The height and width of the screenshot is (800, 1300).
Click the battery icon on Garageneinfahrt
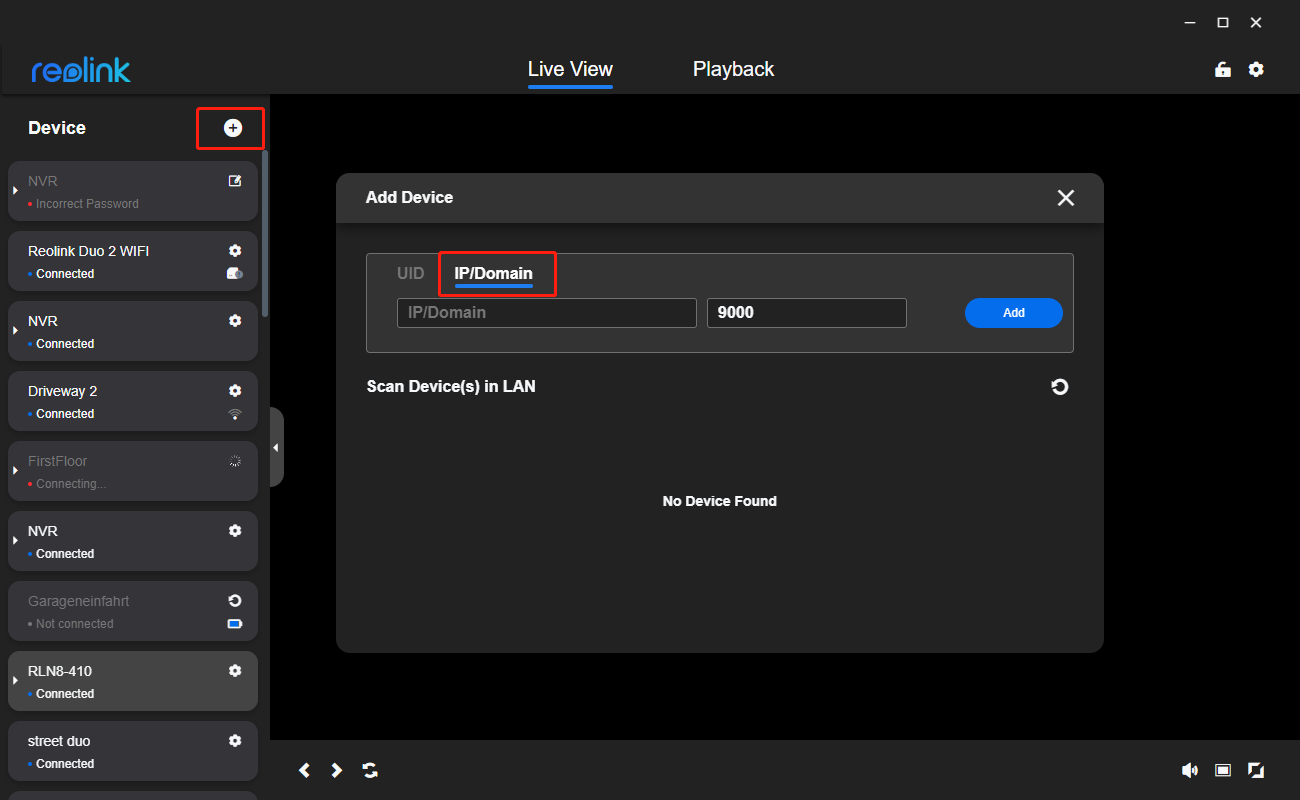pyautogui.click(x=235, y=623)
